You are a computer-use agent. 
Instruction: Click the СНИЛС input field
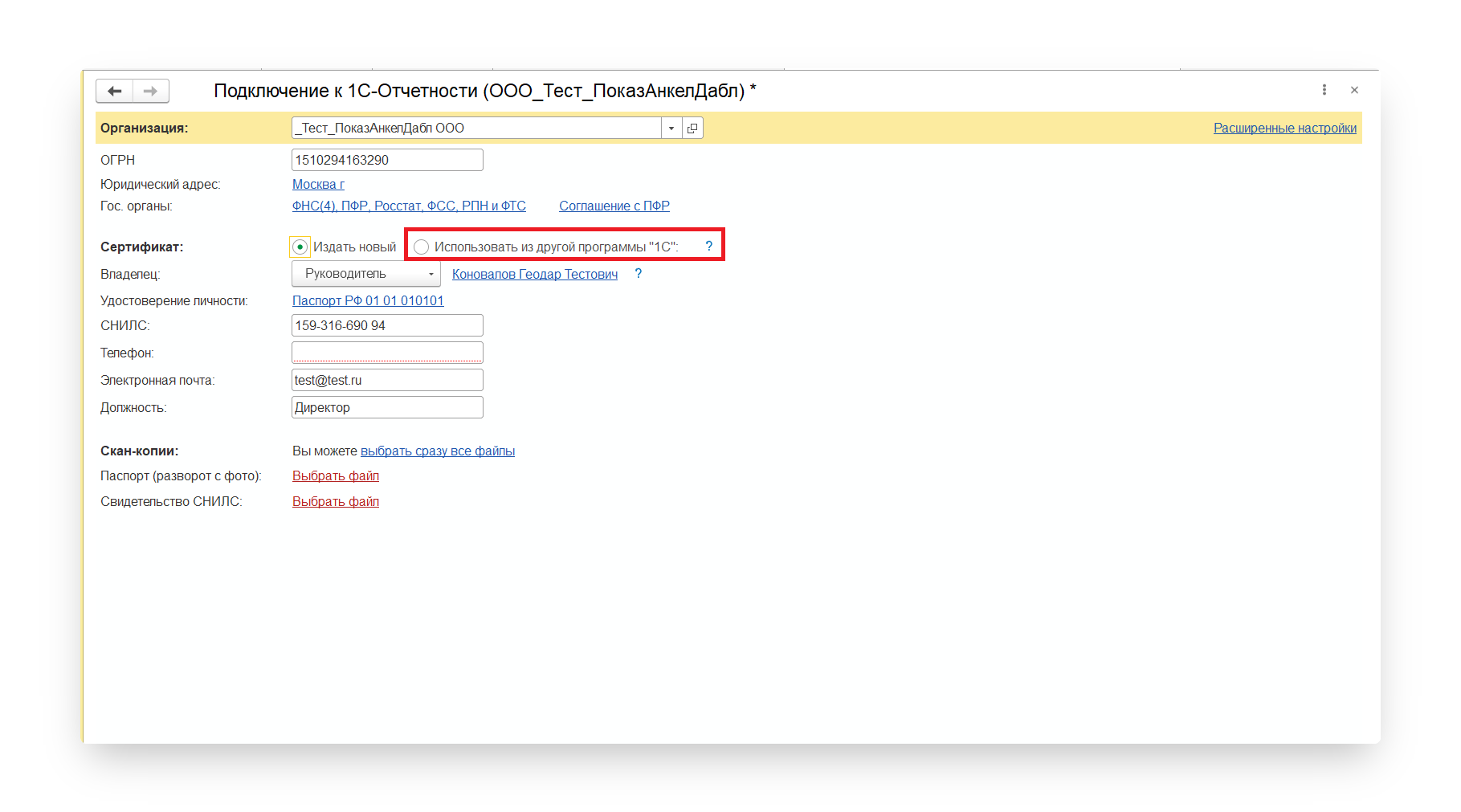387,325
